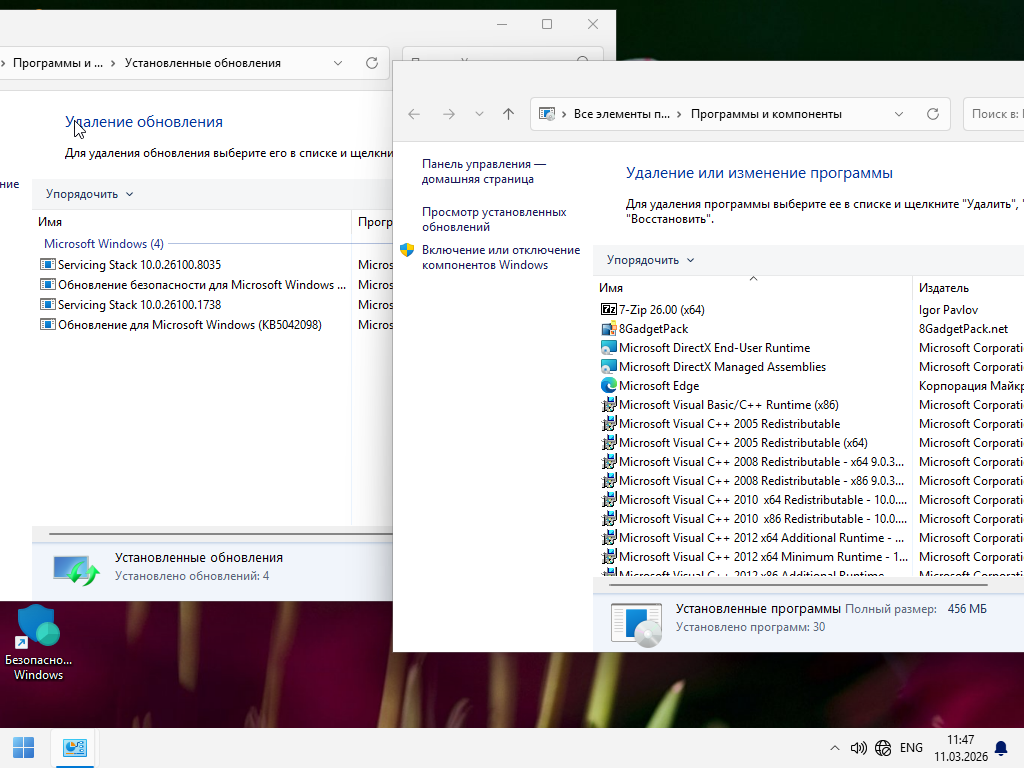This screenshot has height=768, width=1024.
Task: Open the Windows Start menu
Action: pos(23,747)
